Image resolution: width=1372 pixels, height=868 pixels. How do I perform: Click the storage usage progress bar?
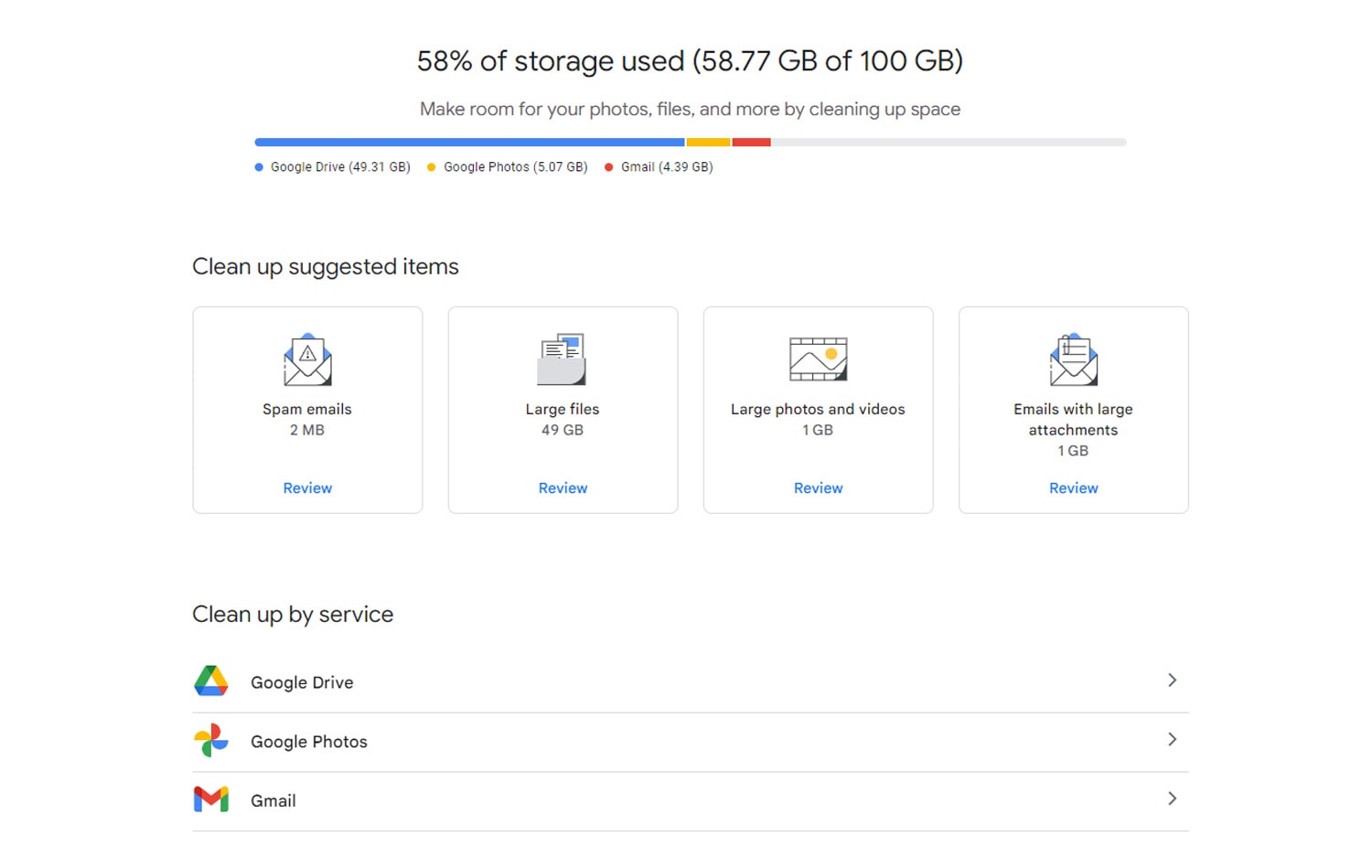coord(690,142)
